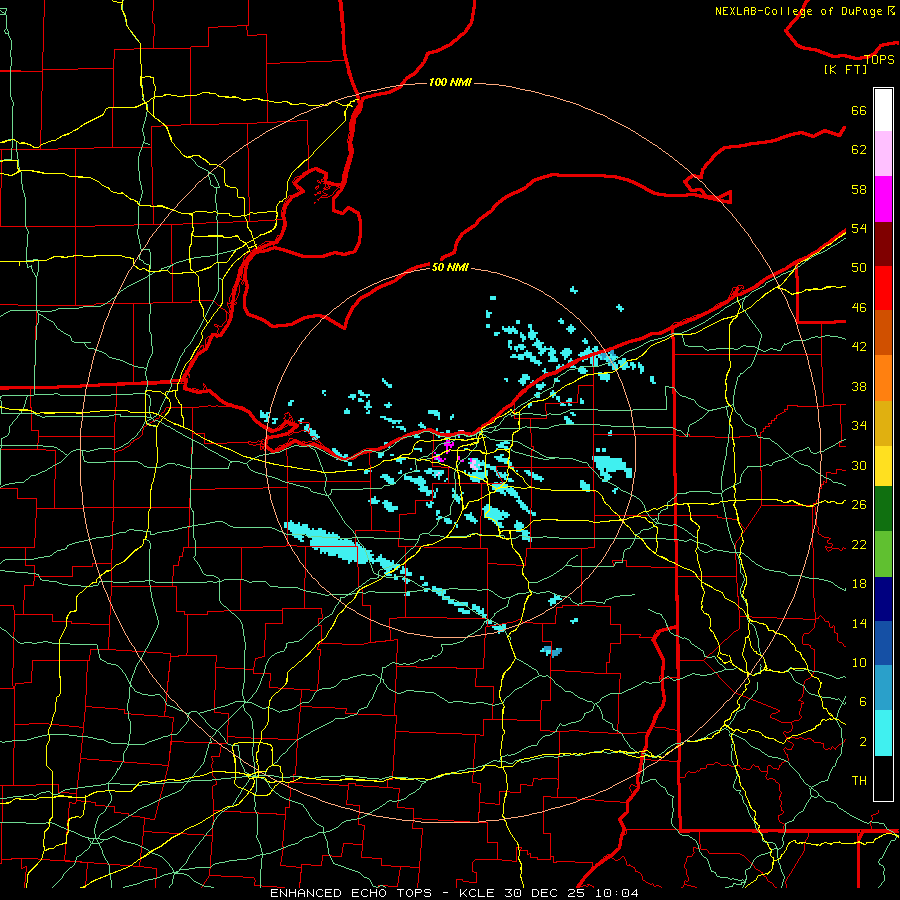900x900 pixels.
Task: Click the black TH legend swatch
Action: coord(883,778)
